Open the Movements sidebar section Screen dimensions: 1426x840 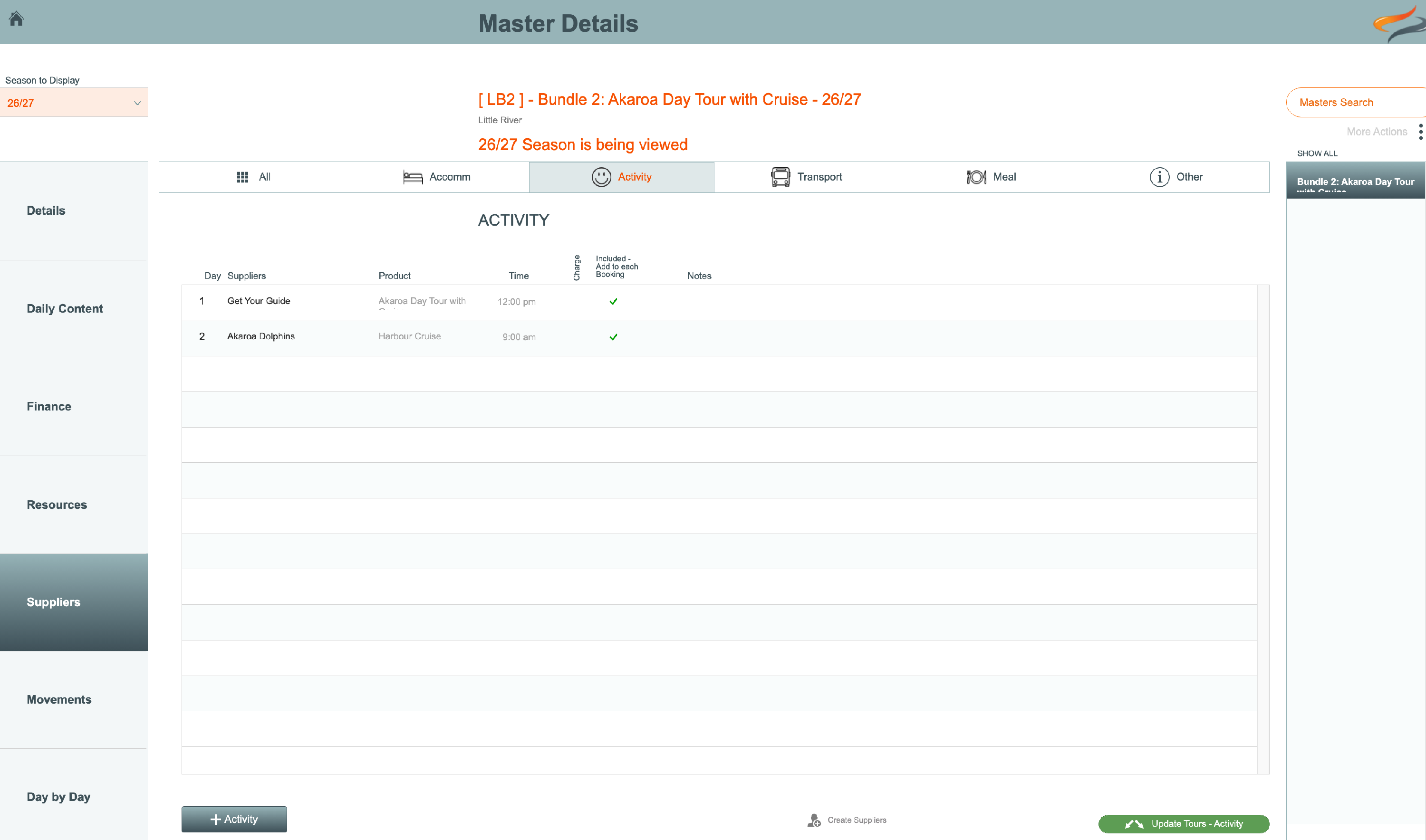pos(74,700)
